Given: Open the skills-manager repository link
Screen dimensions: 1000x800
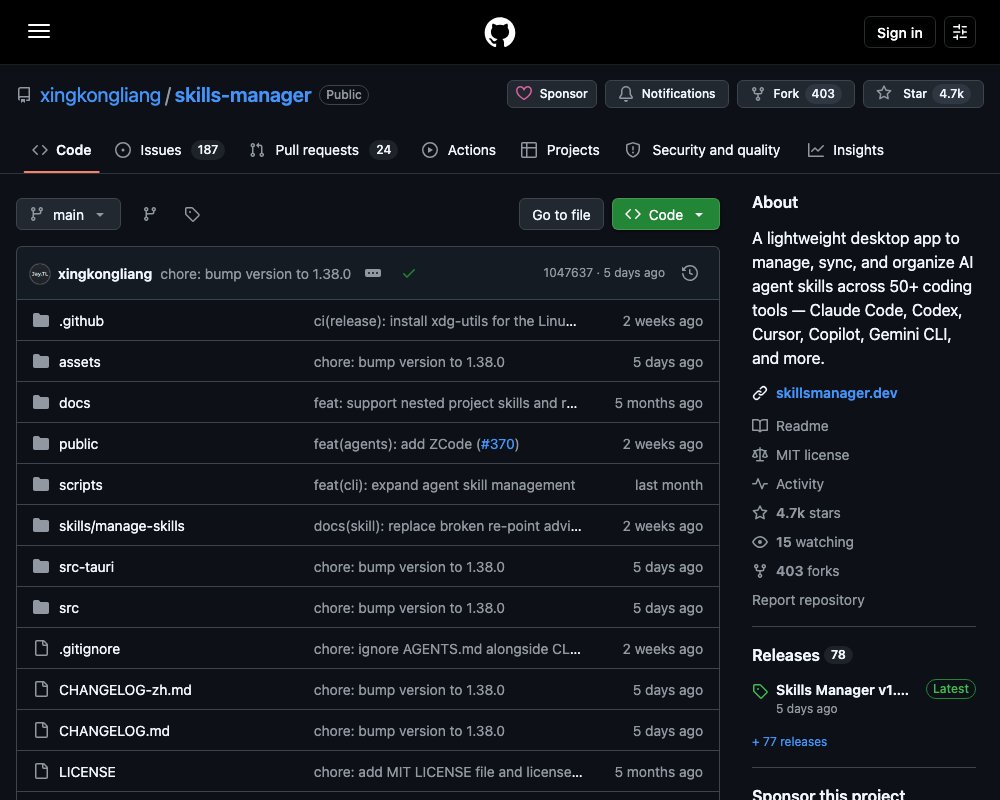Looking at the screenshot, I should tap(242, 95).
